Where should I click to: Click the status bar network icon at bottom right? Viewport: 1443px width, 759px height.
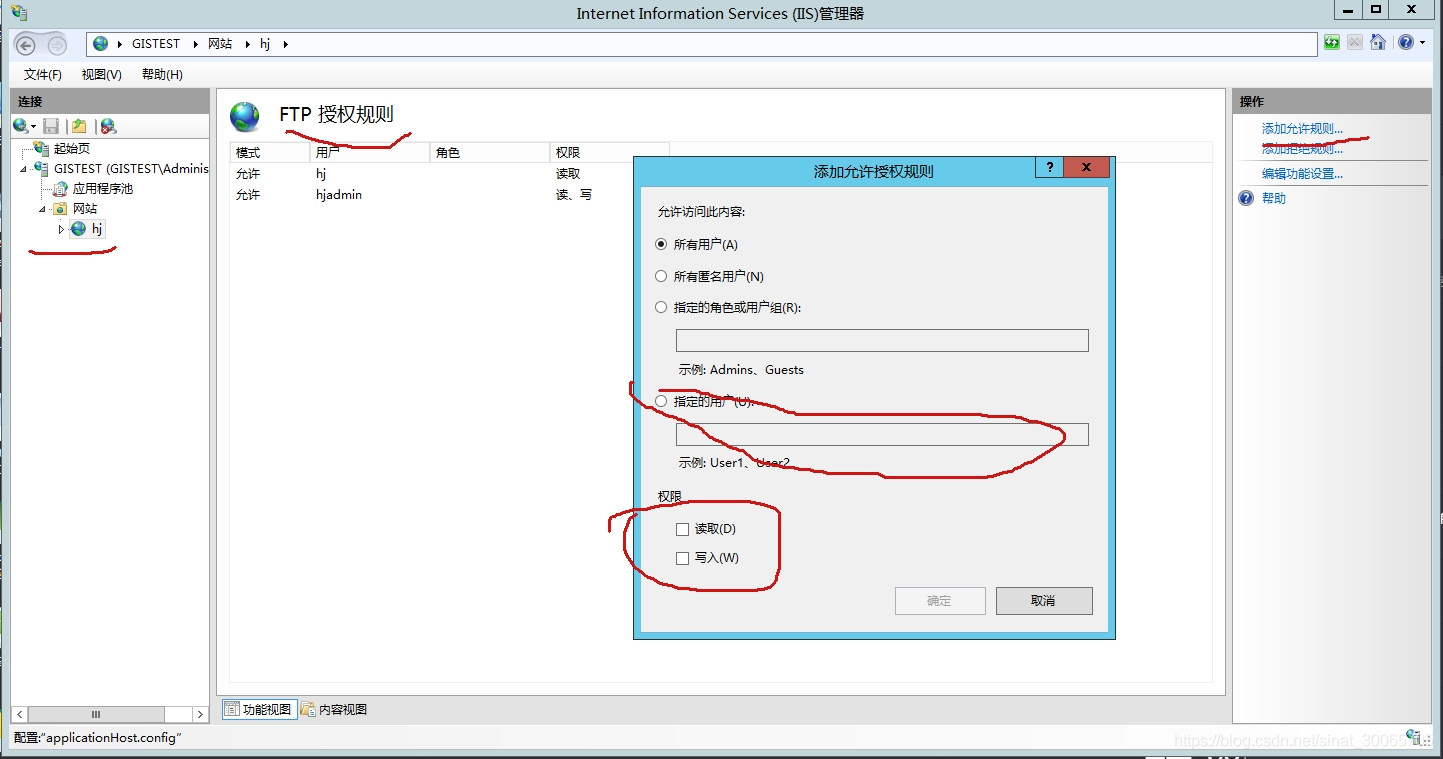[1414, 737]
